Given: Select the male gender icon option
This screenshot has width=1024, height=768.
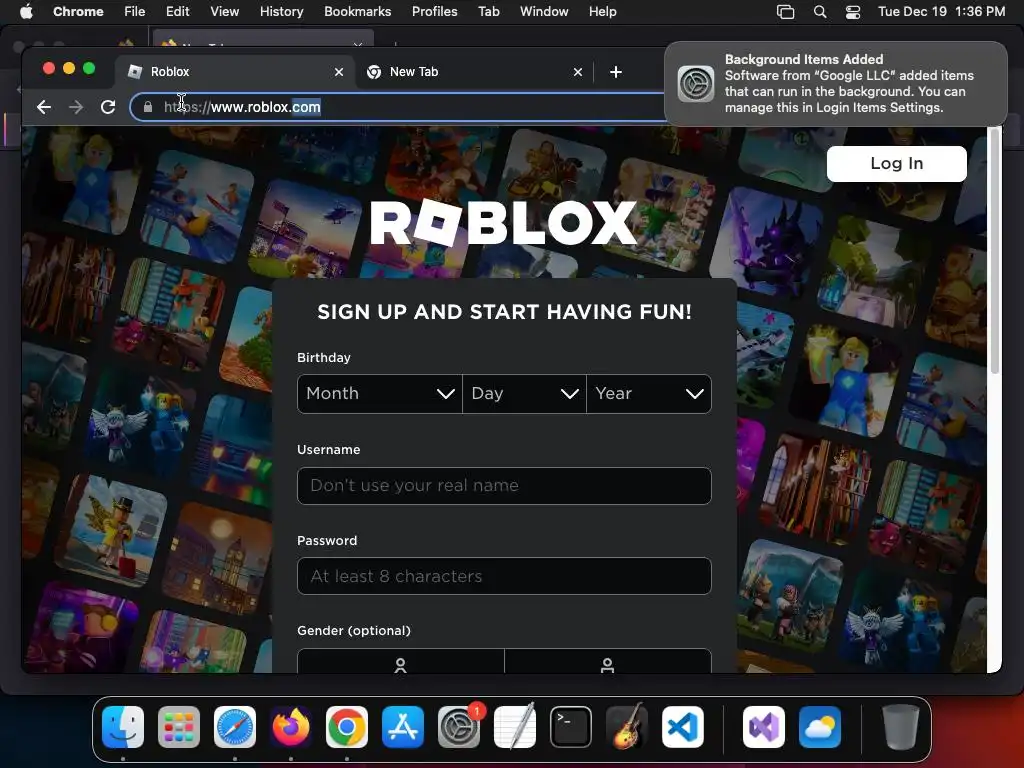Looking at the screenshot, I should pos(607,662).
